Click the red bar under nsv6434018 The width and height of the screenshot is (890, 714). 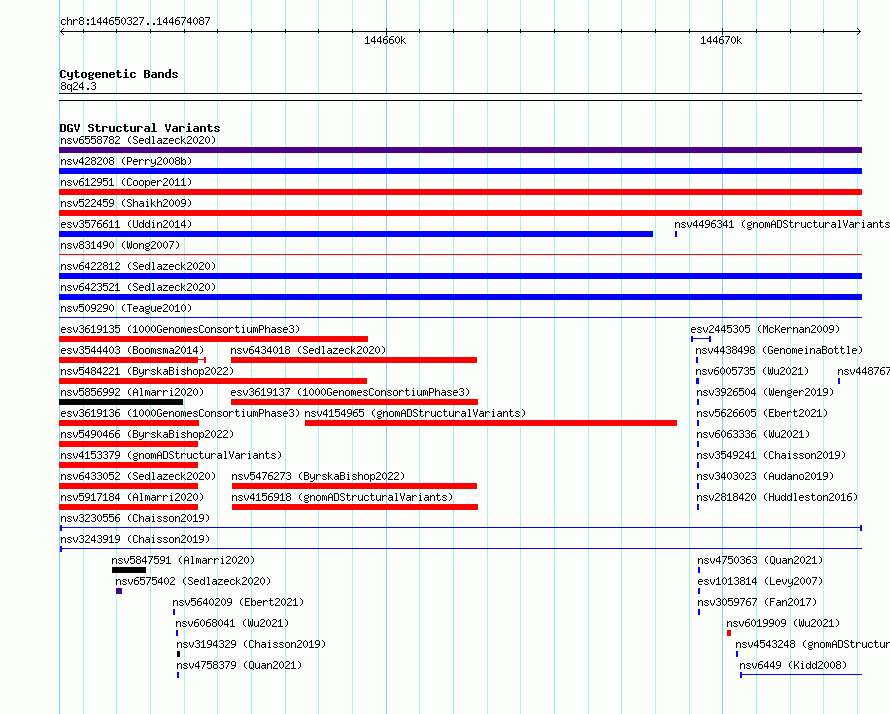(354, 360)
